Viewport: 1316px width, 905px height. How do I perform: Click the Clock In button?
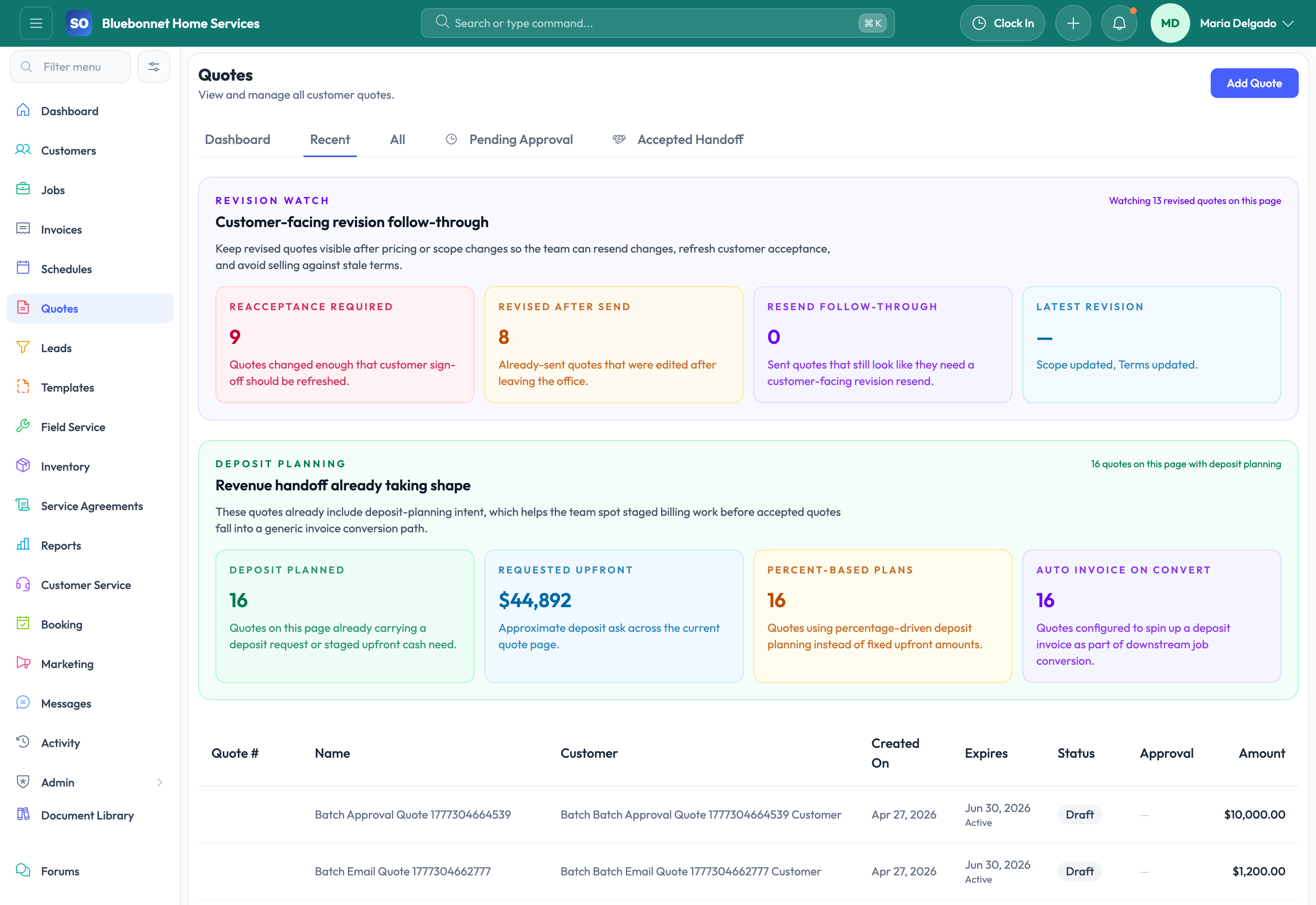coord(1002,23)
